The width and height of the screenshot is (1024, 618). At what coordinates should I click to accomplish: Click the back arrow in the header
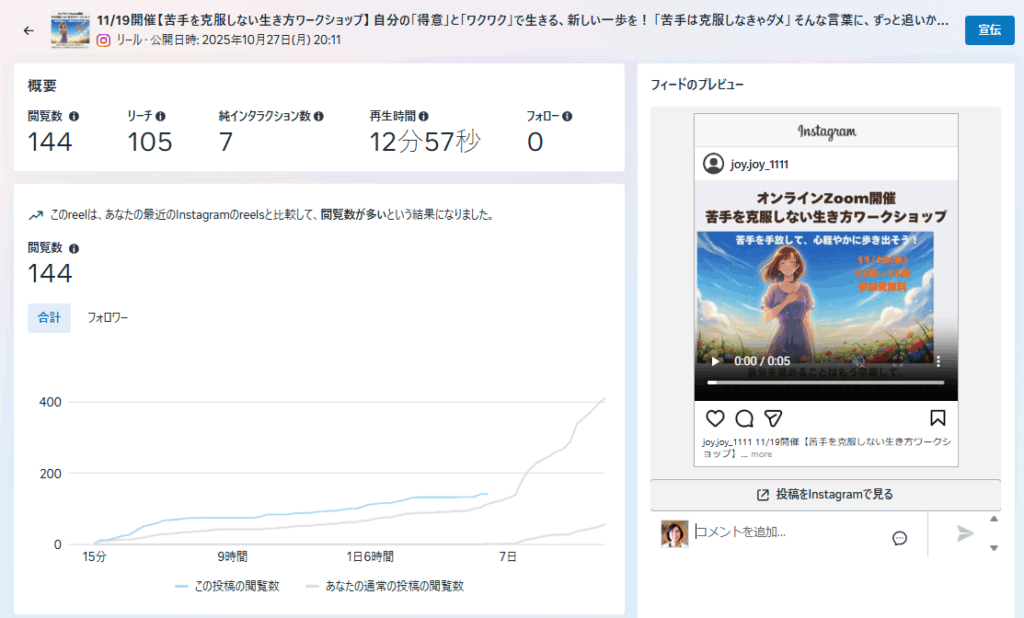pyautogui.click(x=28, y=30)
